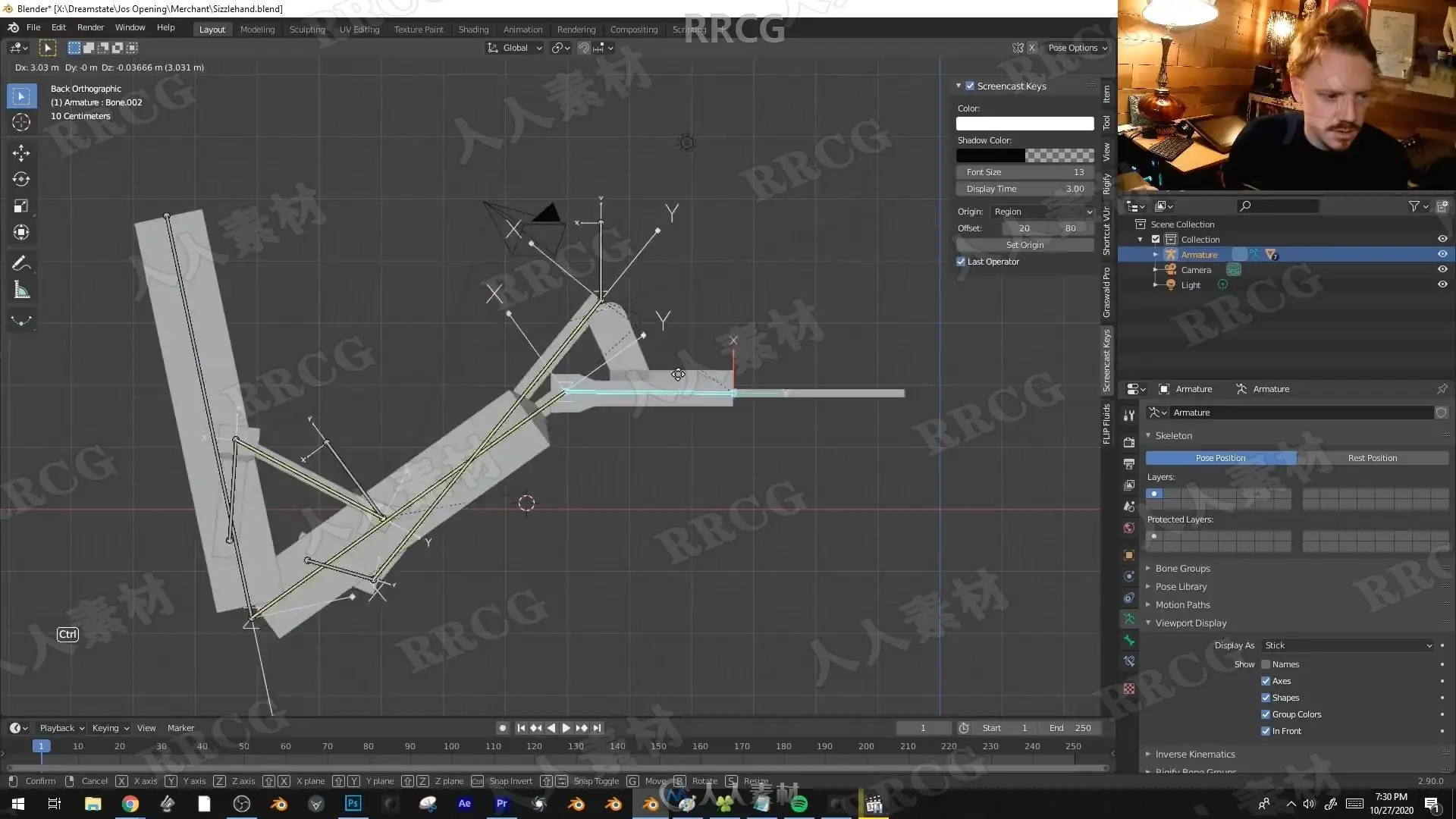Activate the Annotate pencil tool
The width and height of the screenshot is (1456, 819).
click(x=20, y=263)
